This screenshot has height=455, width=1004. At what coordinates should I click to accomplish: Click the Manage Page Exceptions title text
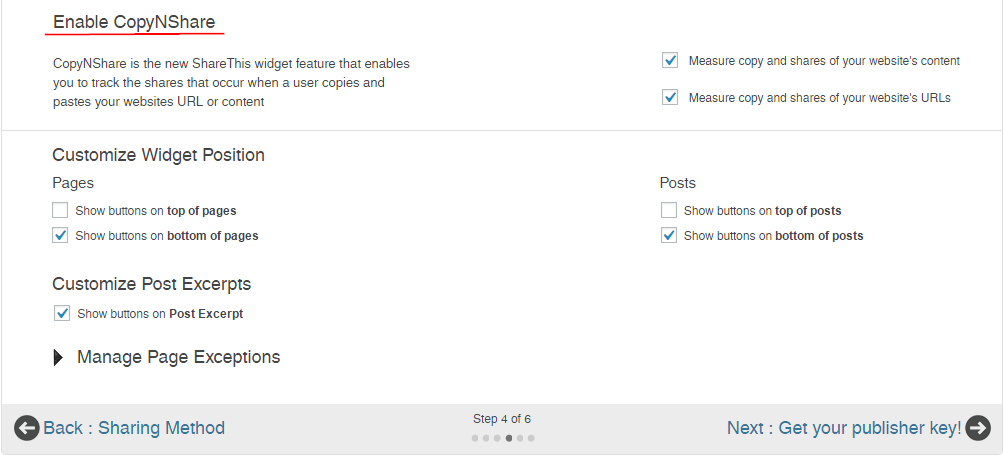click(x=179, y=356)
